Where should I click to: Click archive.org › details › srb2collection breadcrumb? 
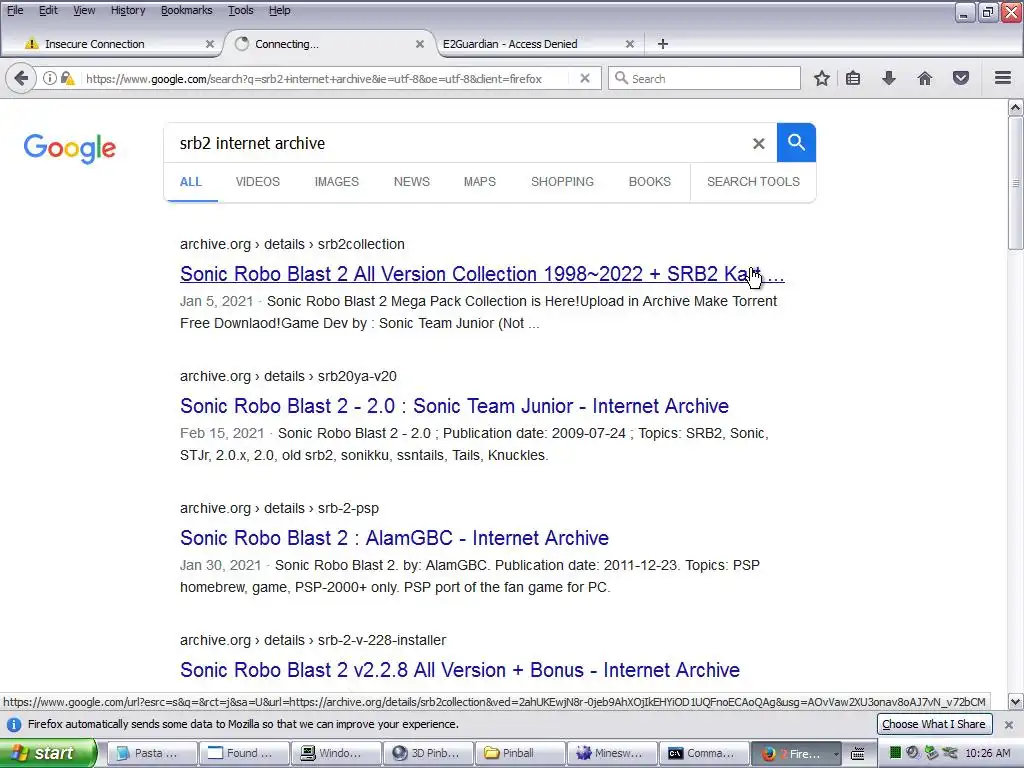tap(292, 244)
